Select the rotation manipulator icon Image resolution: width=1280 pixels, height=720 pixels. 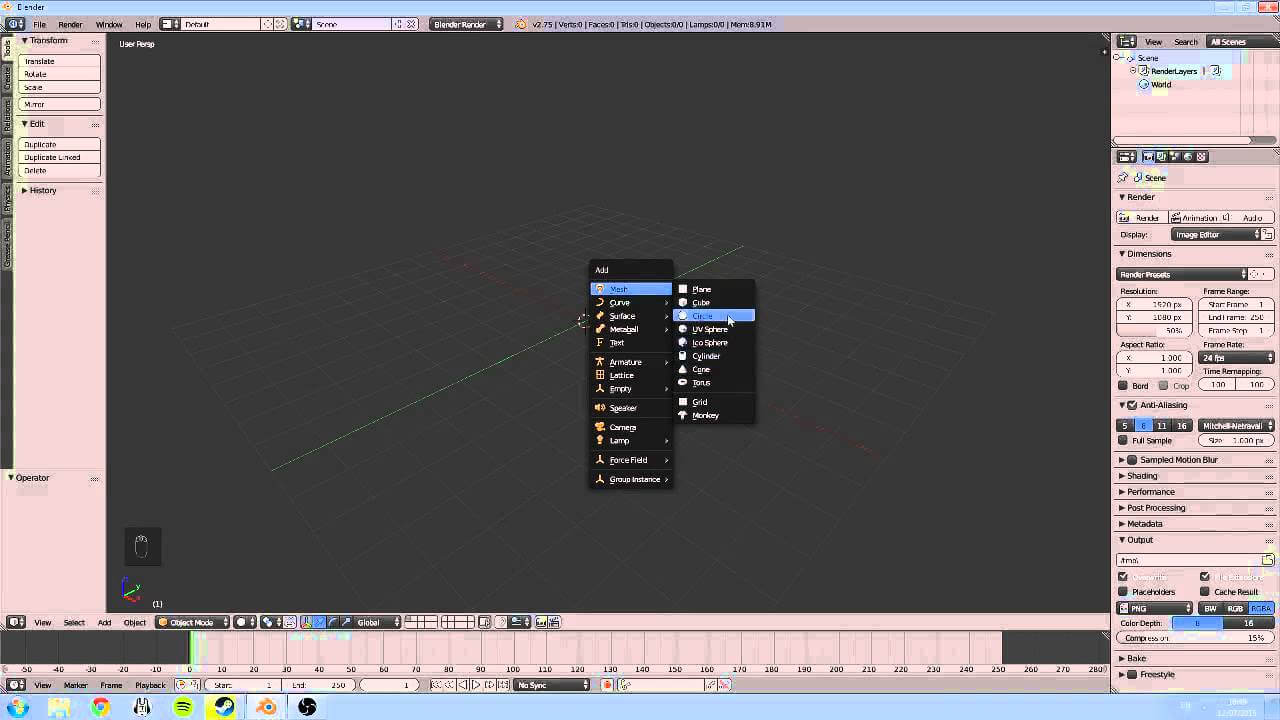333,622
